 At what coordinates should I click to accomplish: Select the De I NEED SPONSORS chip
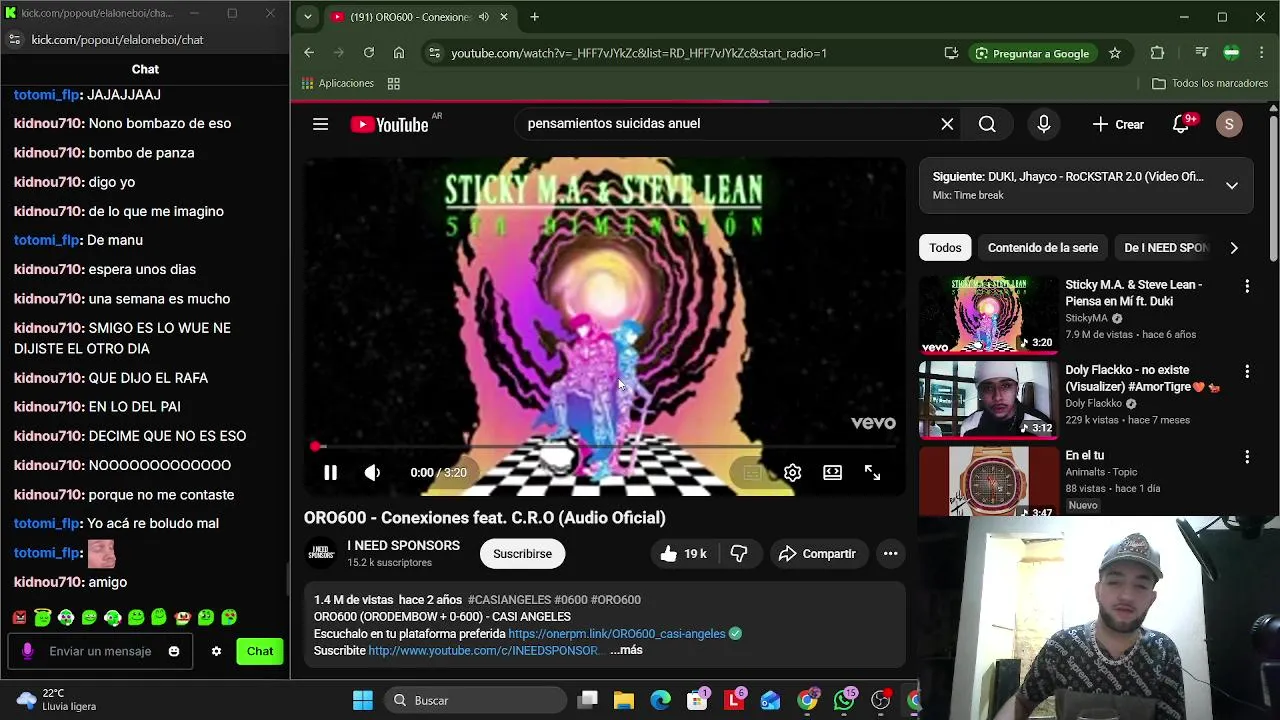tap(1165, 248)
